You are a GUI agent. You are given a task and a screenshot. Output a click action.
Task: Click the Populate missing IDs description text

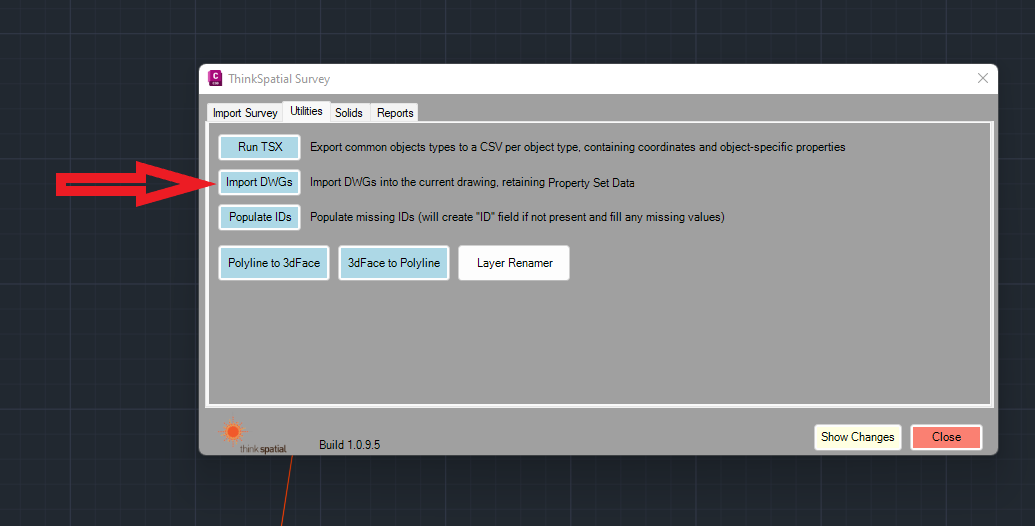[x=517, y=217]
